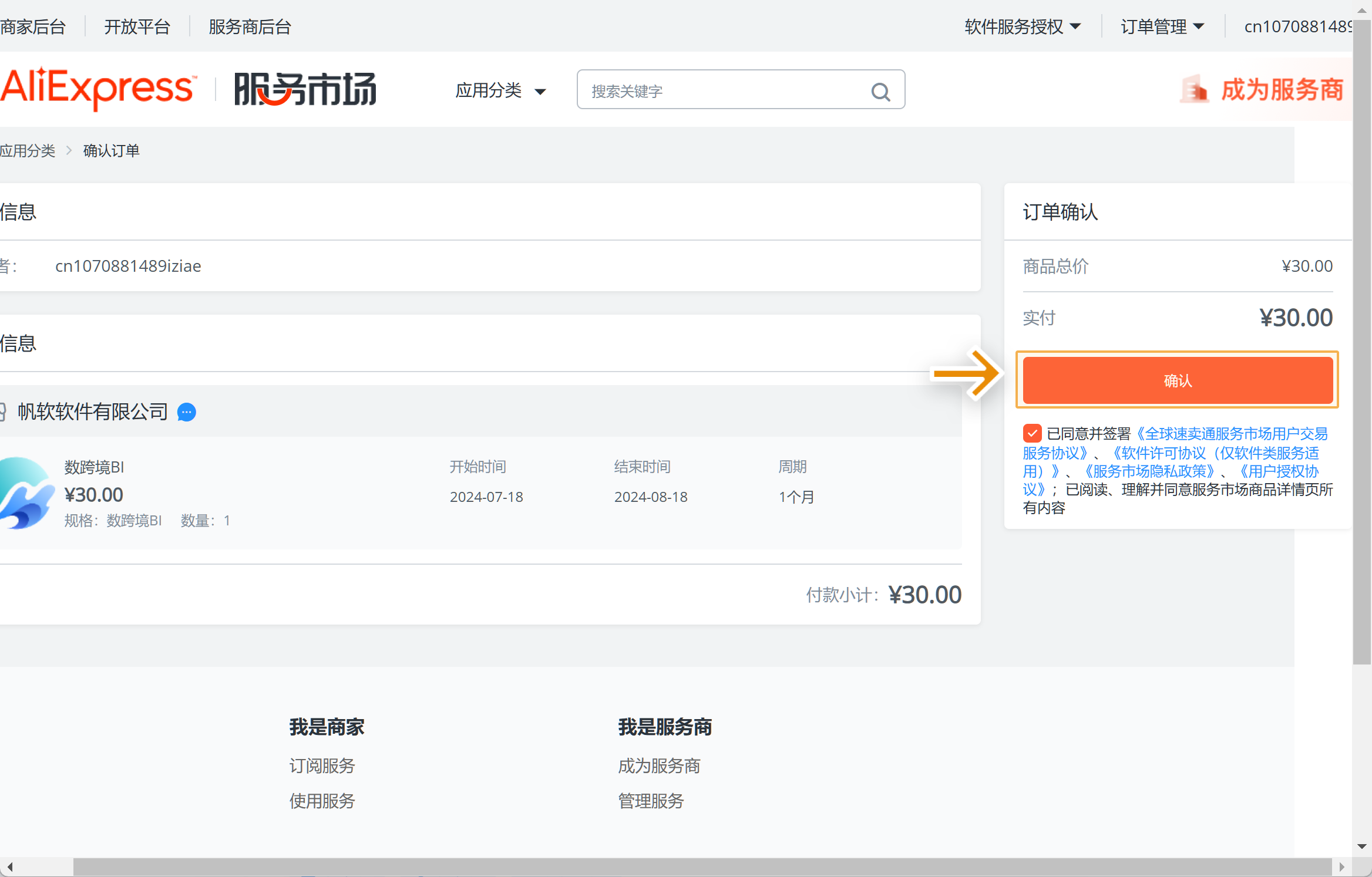Uncheck the agreement consent checkbox

(x=1032, y=434)
